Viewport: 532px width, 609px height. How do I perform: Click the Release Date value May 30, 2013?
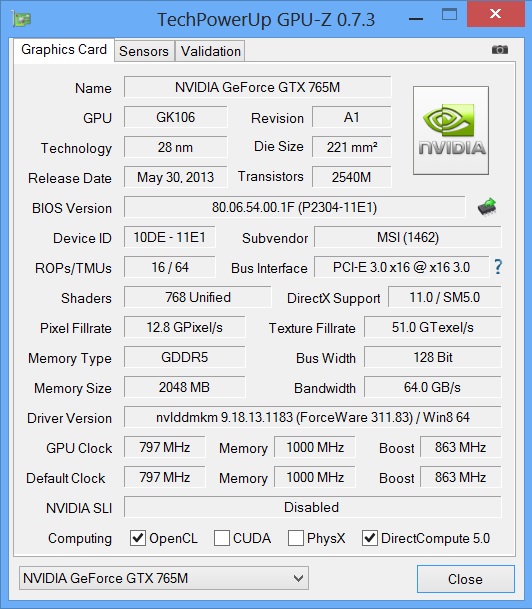point(176,177)
